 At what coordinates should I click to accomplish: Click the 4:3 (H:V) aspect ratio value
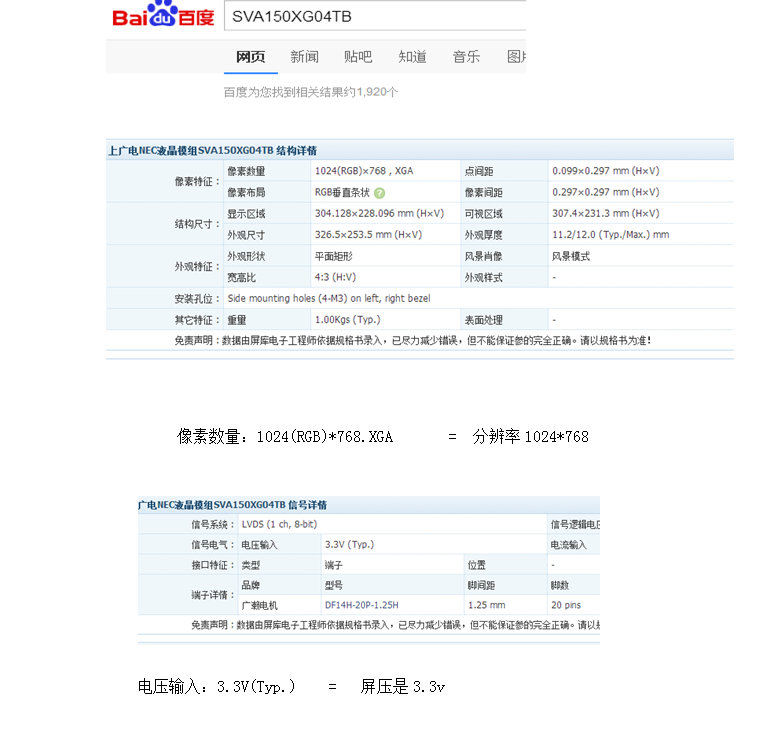pos(335,277)
